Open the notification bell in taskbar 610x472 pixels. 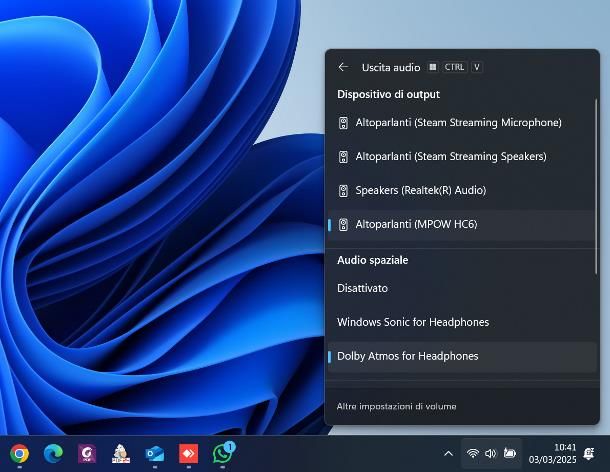point(589,454)
